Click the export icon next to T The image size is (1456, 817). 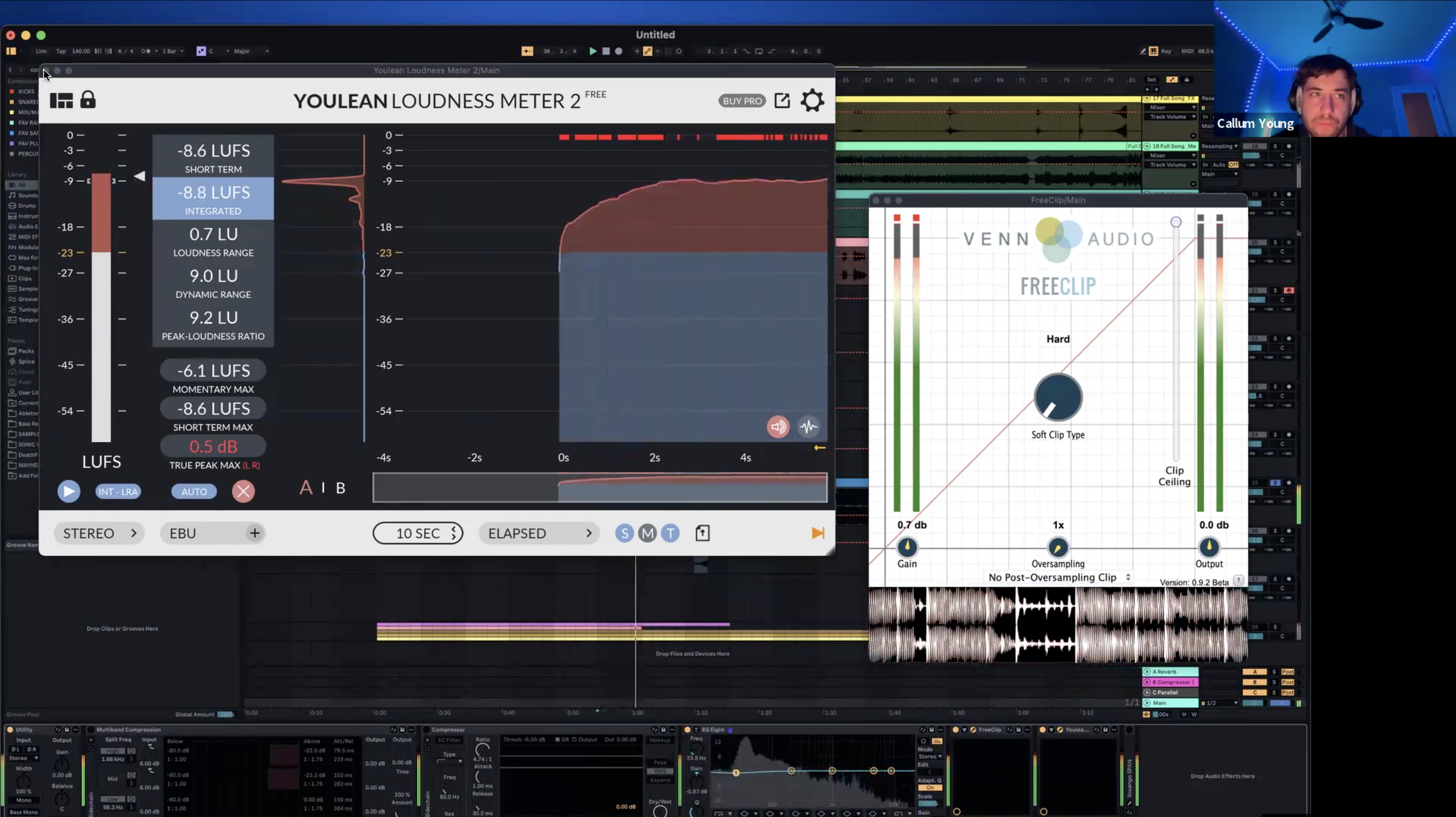click(702, 533)
